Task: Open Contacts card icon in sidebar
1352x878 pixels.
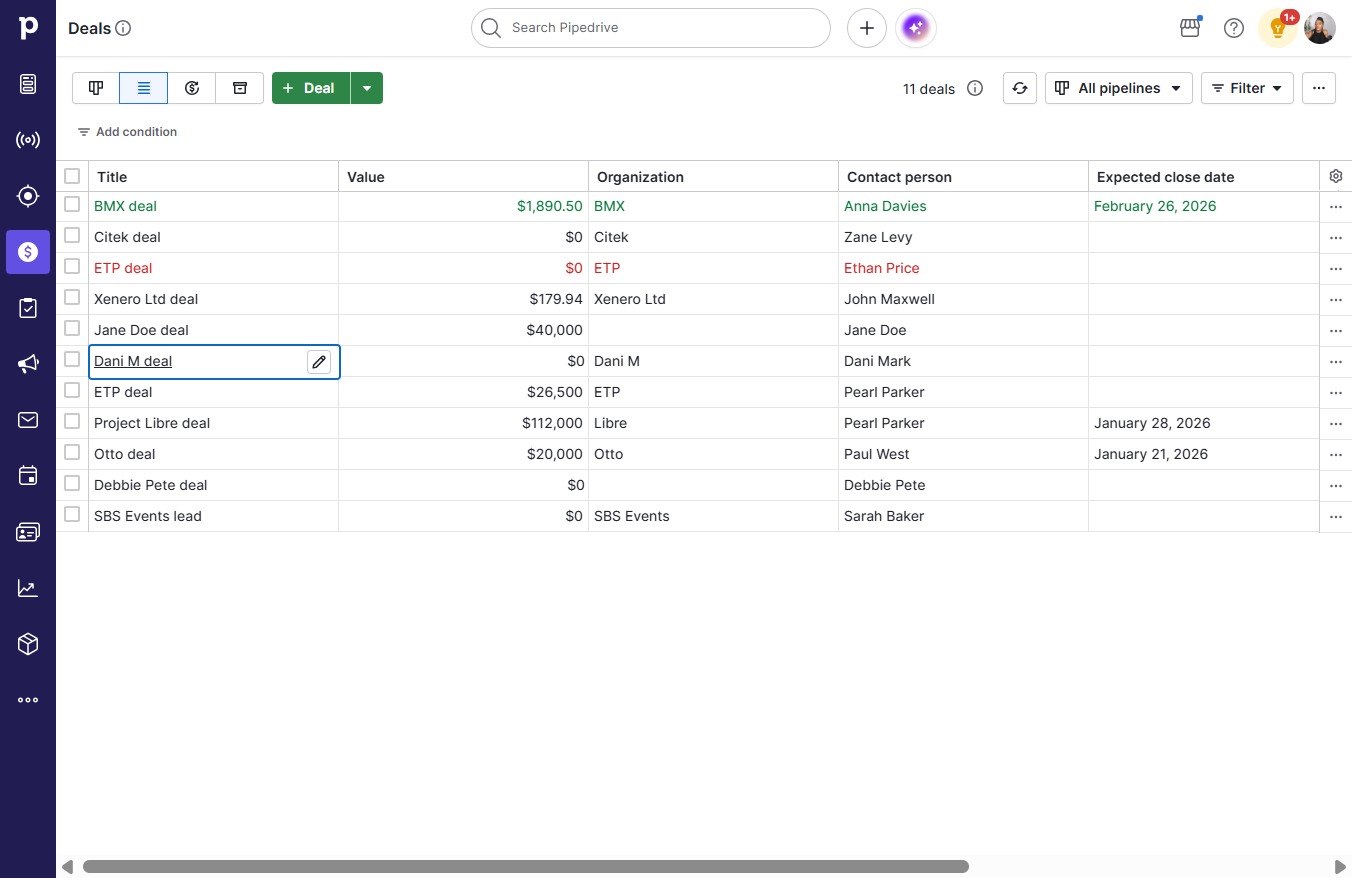Action: 28,532
